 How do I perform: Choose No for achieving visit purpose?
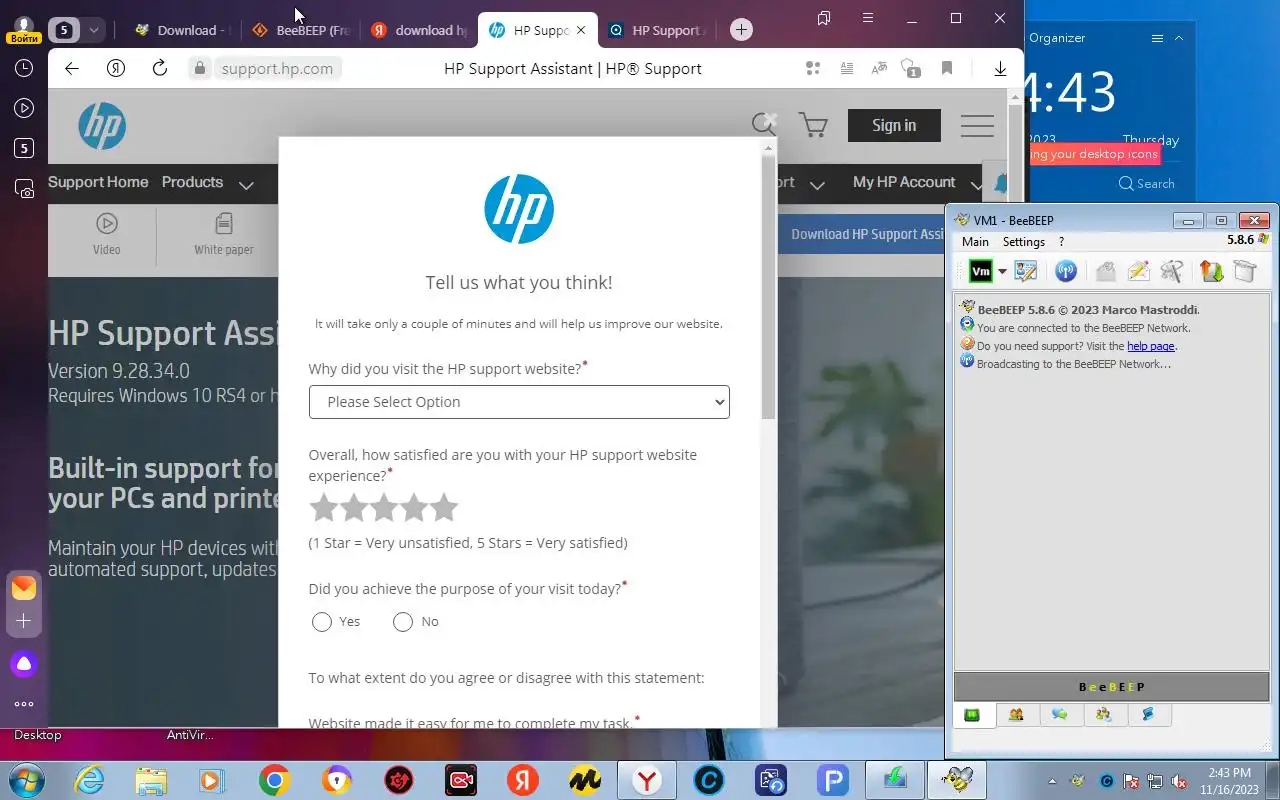[403, 622]
